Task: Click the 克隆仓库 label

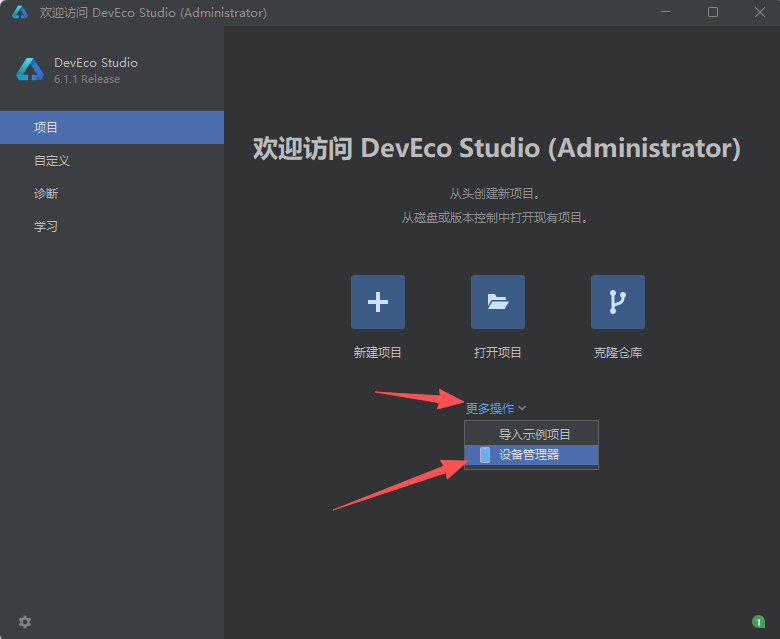Action: coord(618,353)
